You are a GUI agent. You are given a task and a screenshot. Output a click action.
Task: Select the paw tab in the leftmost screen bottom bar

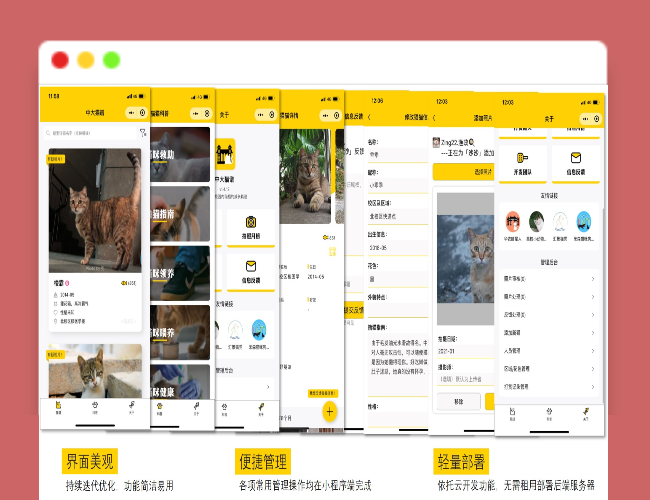(95, 407)
